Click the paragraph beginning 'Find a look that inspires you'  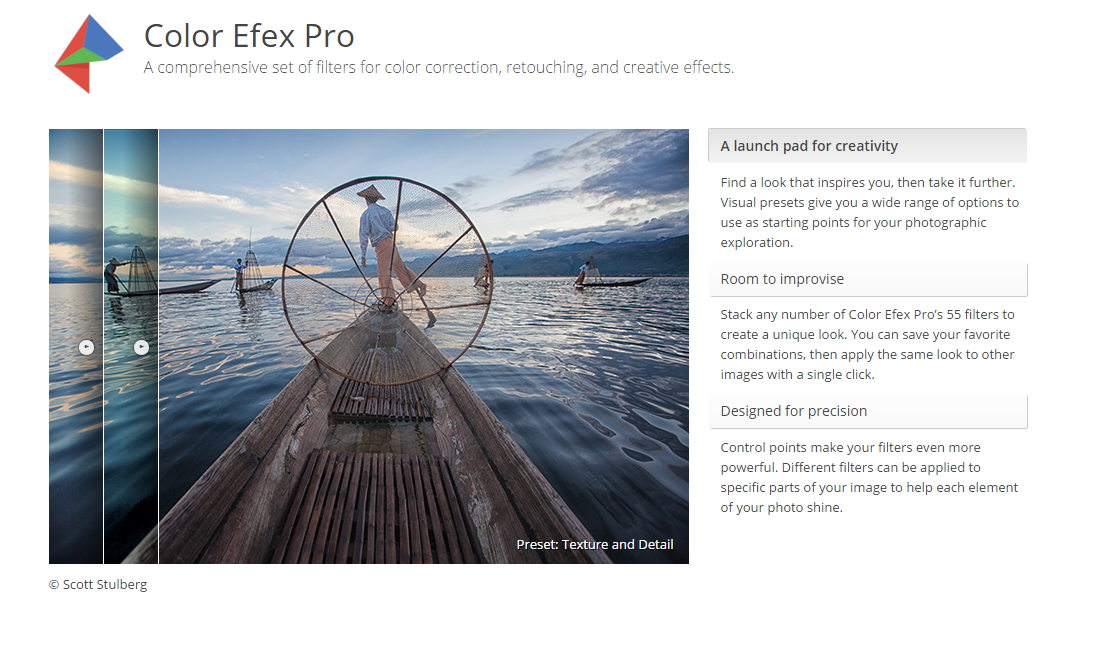pyautogui.click(x=869, y=212)
